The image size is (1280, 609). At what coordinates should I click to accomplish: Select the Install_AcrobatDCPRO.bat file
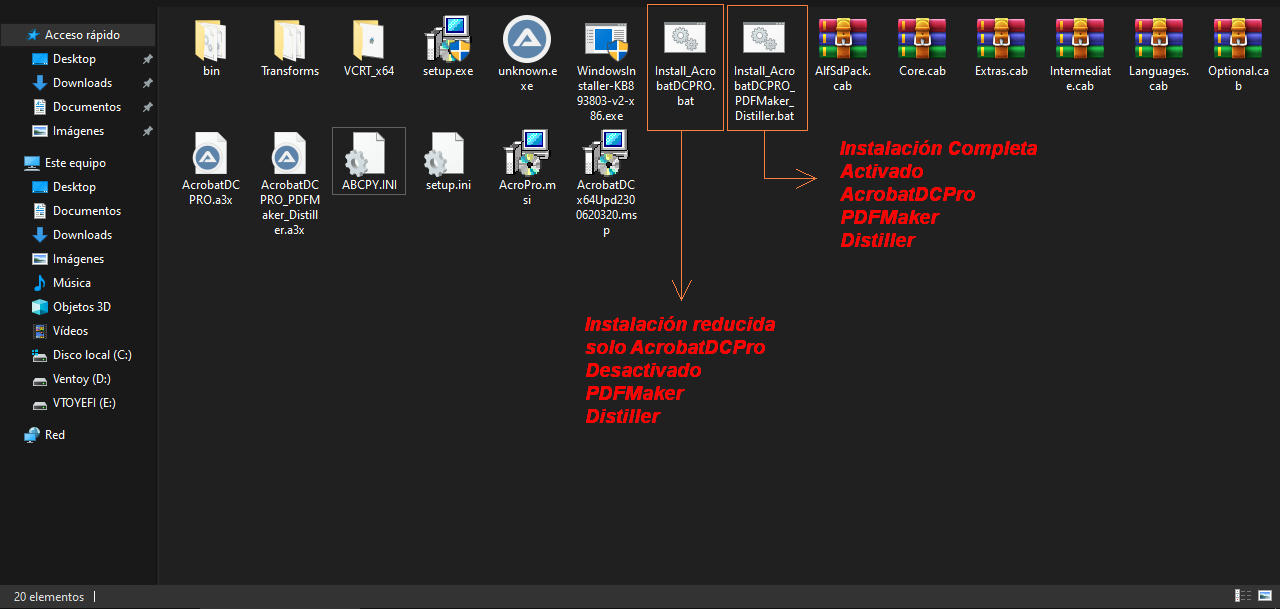coord(685,66)
